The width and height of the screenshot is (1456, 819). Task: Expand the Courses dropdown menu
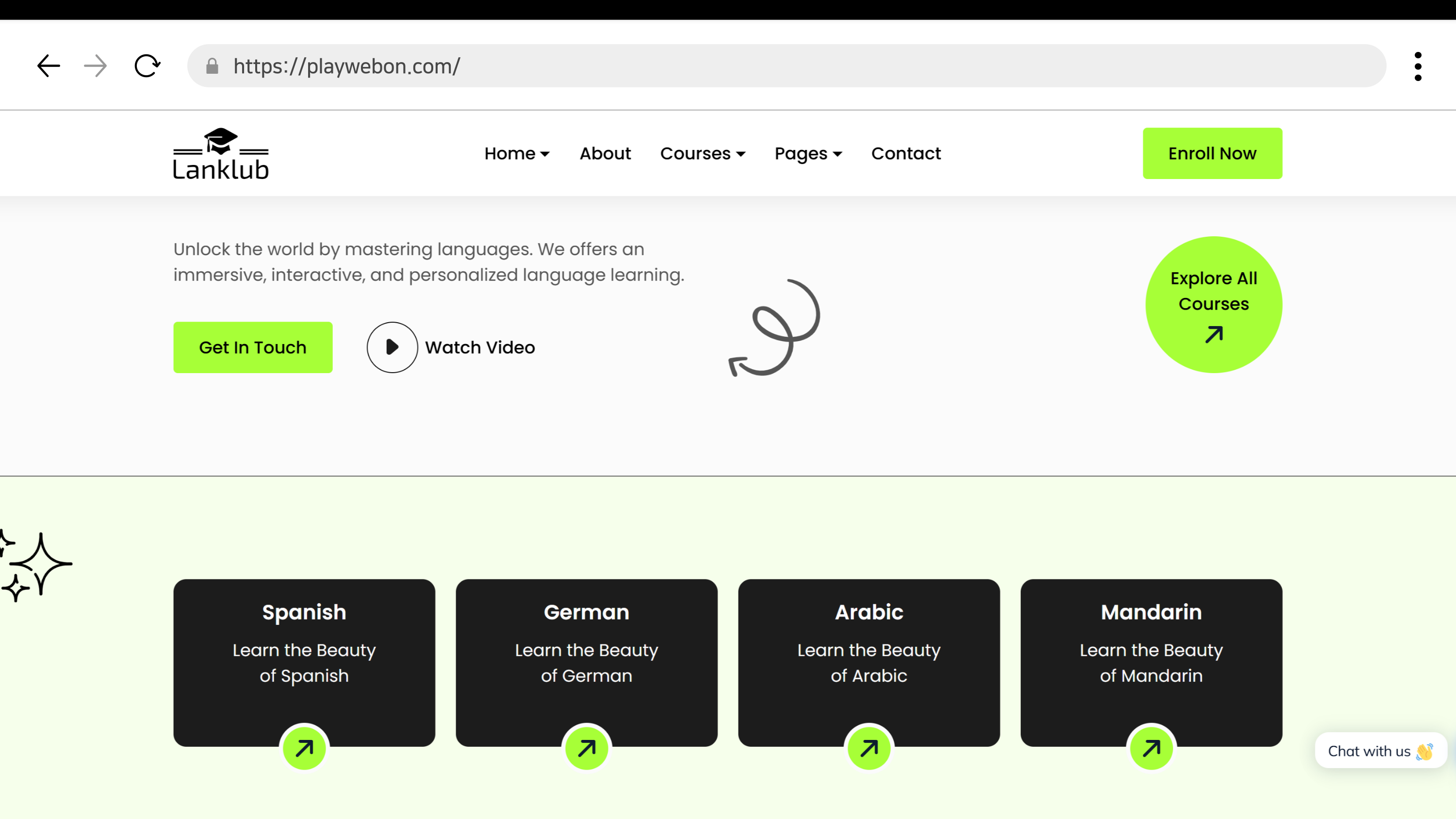click(702, 154)
